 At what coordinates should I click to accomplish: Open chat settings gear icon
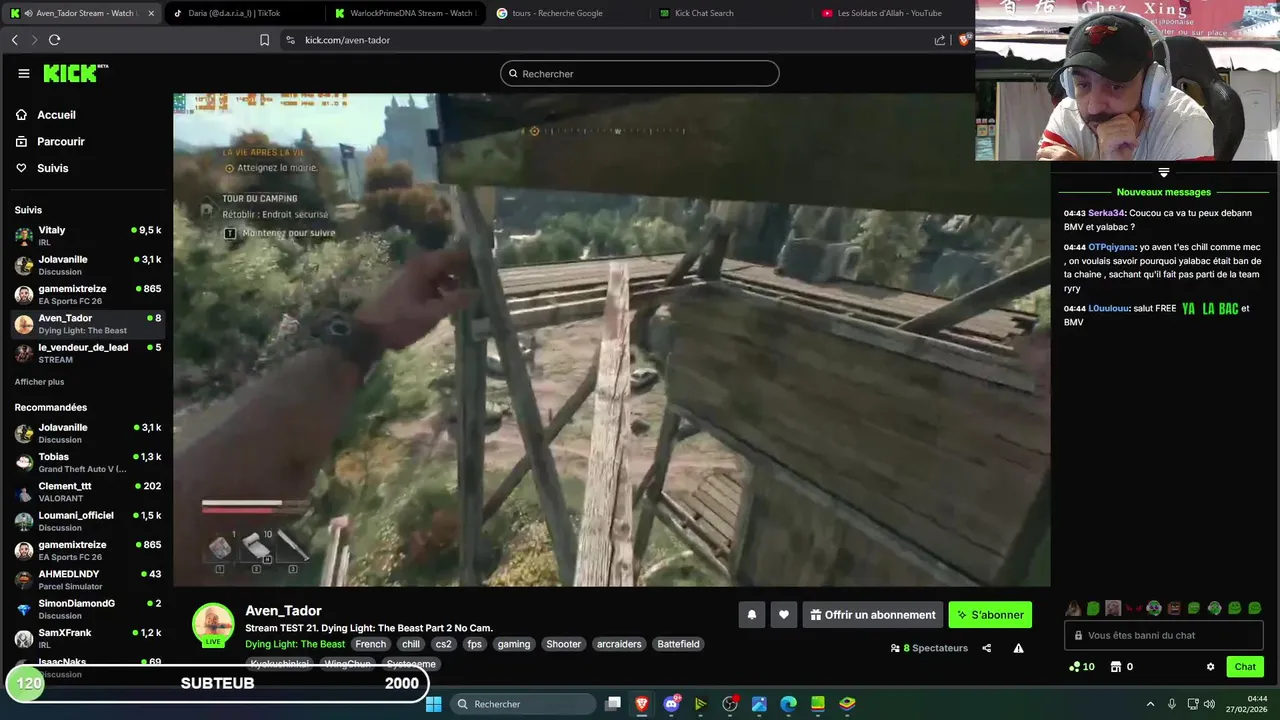(x=1210, y=667)
